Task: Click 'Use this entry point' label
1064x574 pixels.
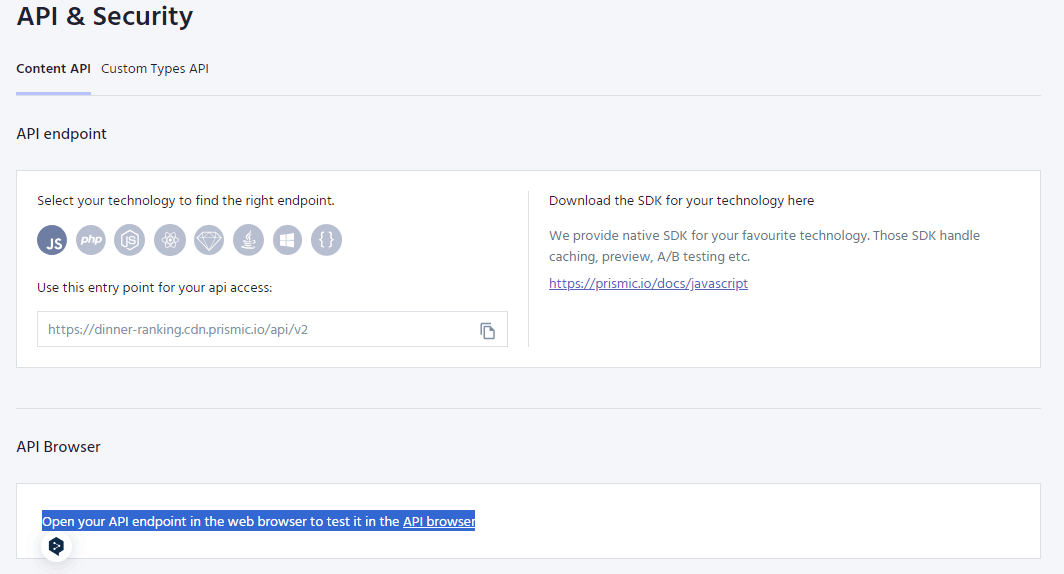Action: coord(155,288)
